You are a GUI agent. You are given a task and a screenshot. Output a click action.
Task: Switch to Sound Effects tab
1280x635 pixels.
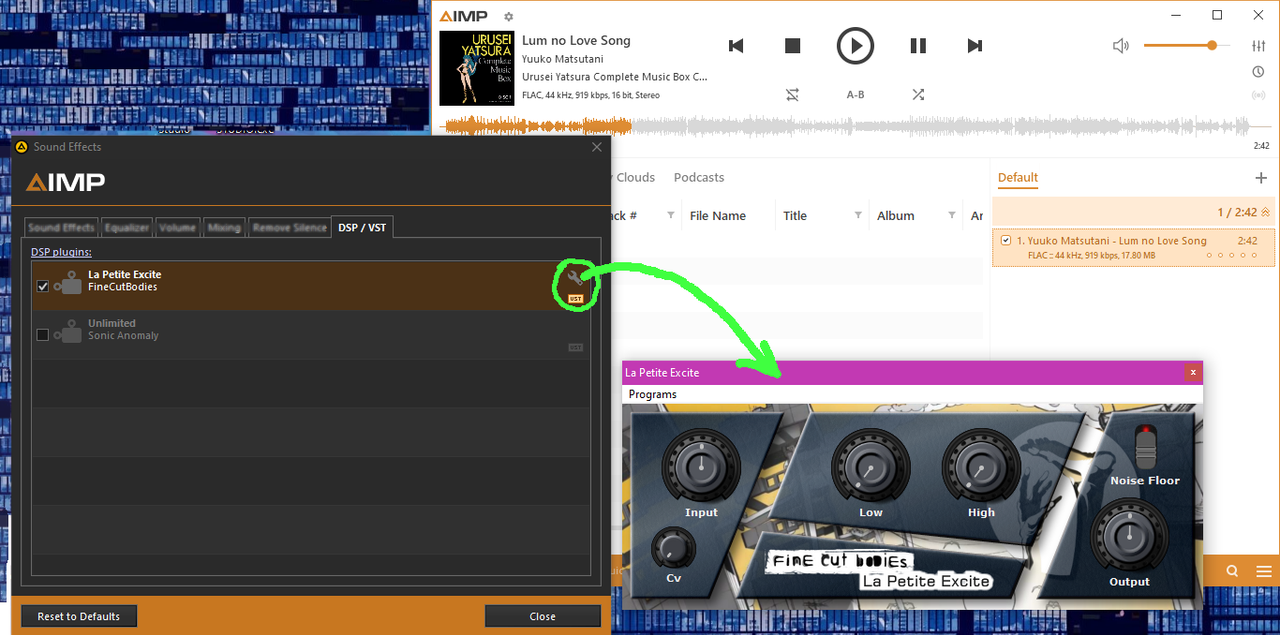(x=62, y=228)
